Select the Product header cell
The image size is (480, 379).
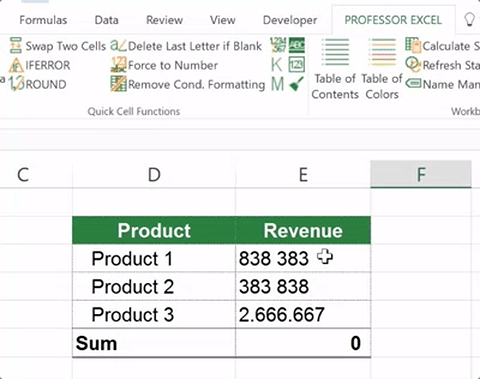(x=154, y=230)
